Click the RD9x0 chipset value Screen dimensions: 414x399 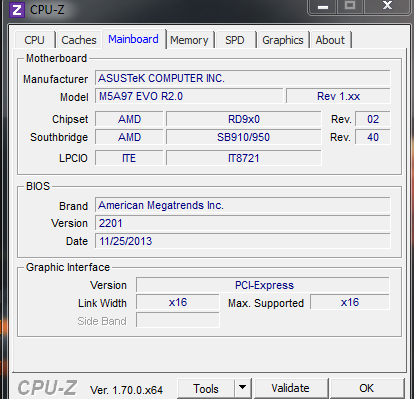tap(244, 119)
